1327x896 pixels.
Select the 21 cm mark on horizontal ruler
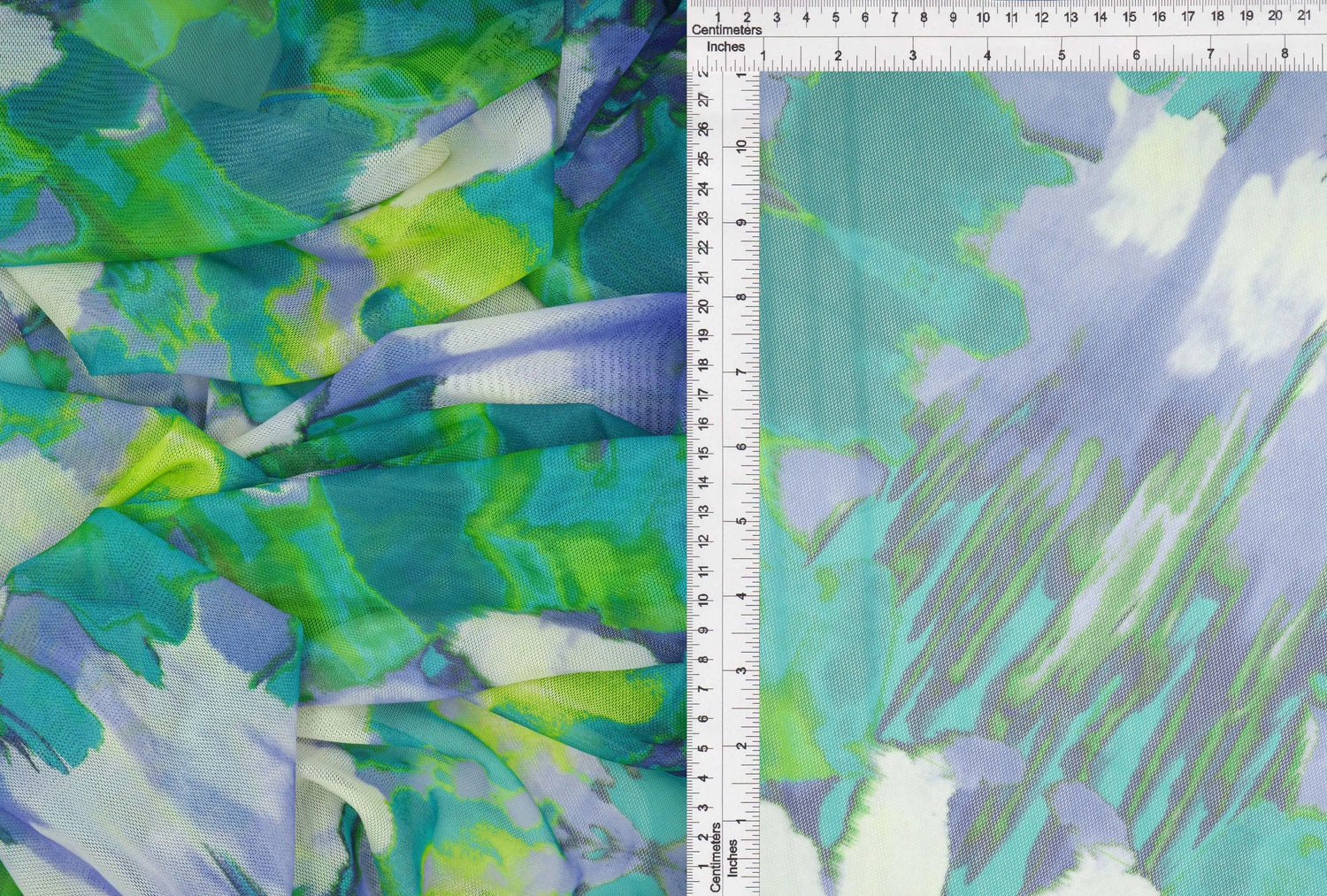[x=1304, y=16]
